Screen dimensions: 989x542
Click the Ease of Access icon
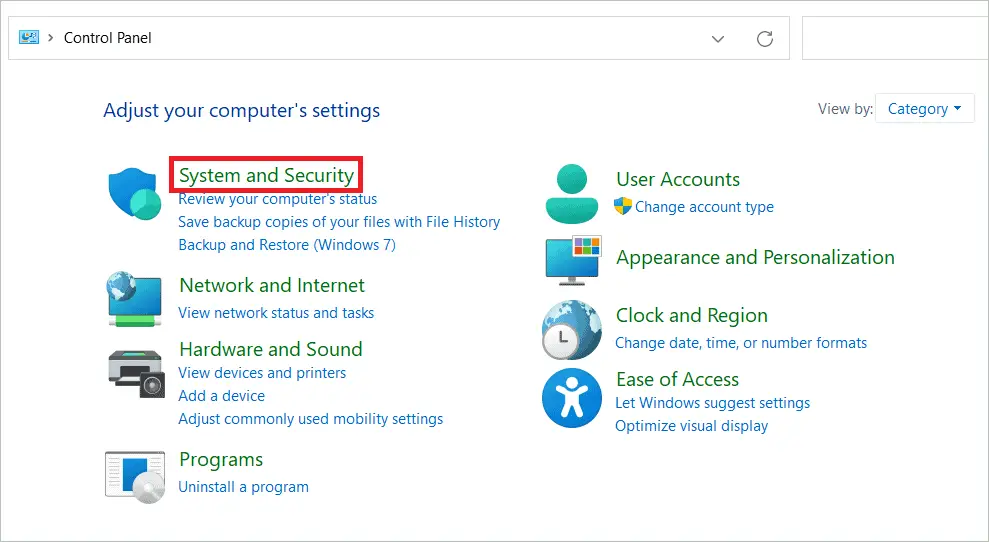[x=571, y=398]
